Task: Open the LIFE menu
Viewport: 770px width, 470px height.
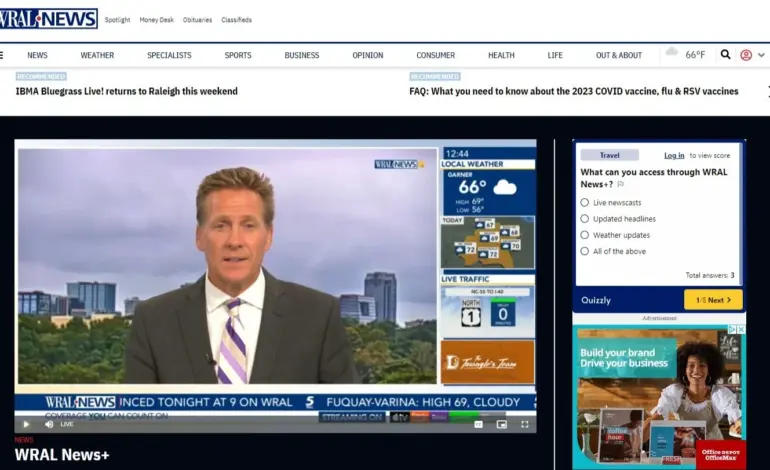Action: pyautogui.click(x=555, y=55)
